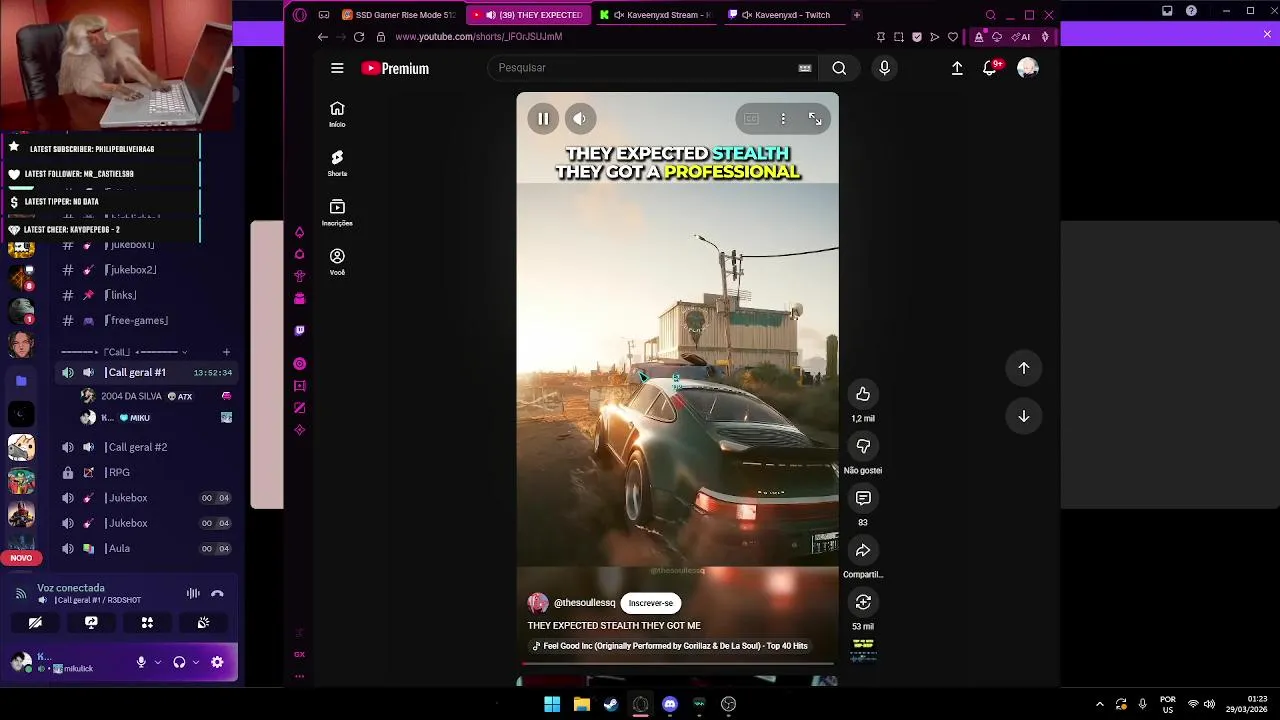Disconnect from voice call in Discord
1280x720 pixels.
point(217,594)
